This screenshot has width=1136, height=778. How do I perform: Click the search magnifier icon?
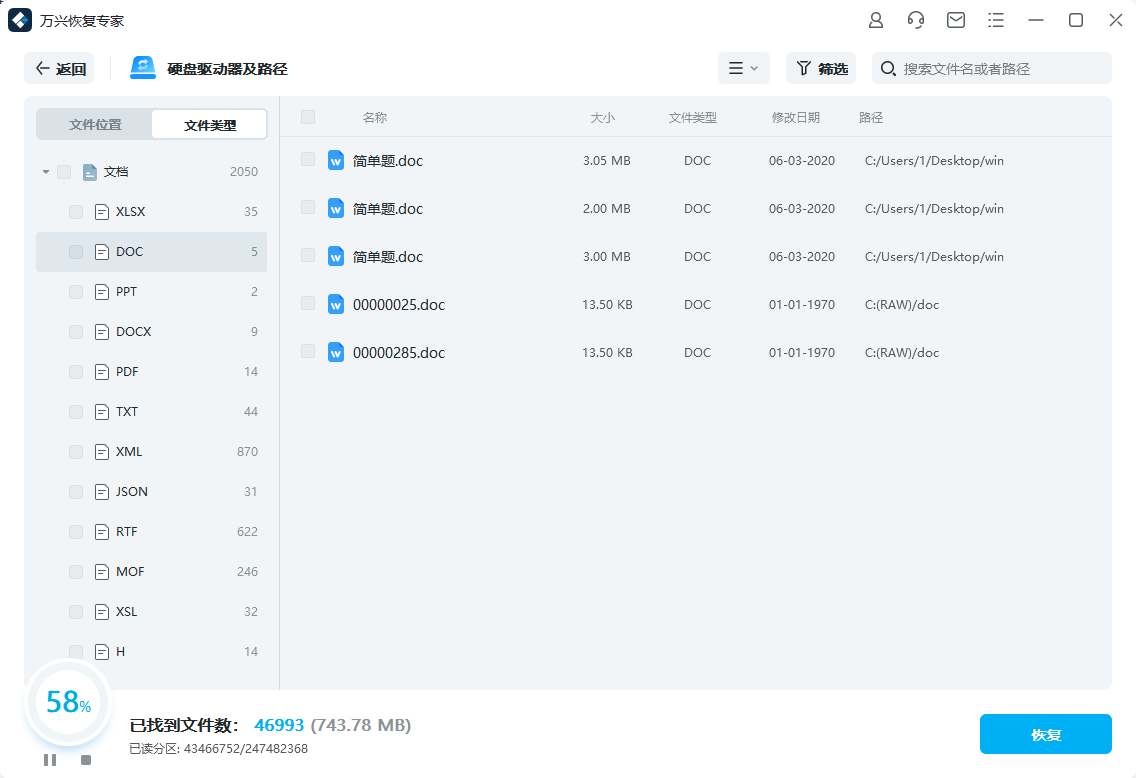pyautogui.click(x=888, y=69)
